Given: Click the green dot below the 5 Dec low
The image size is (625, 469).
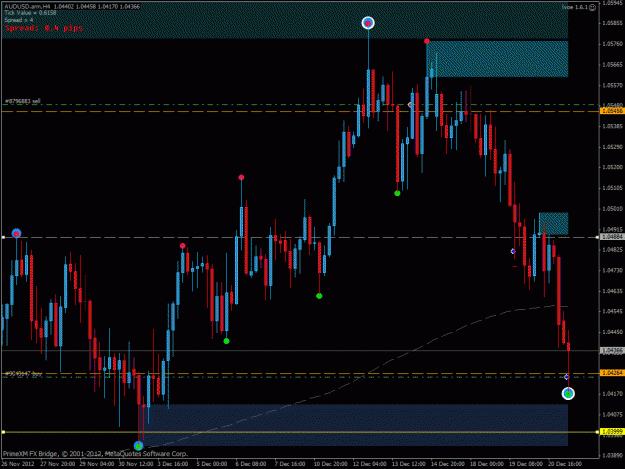Looking at the screenshot, I should point(226,341).
